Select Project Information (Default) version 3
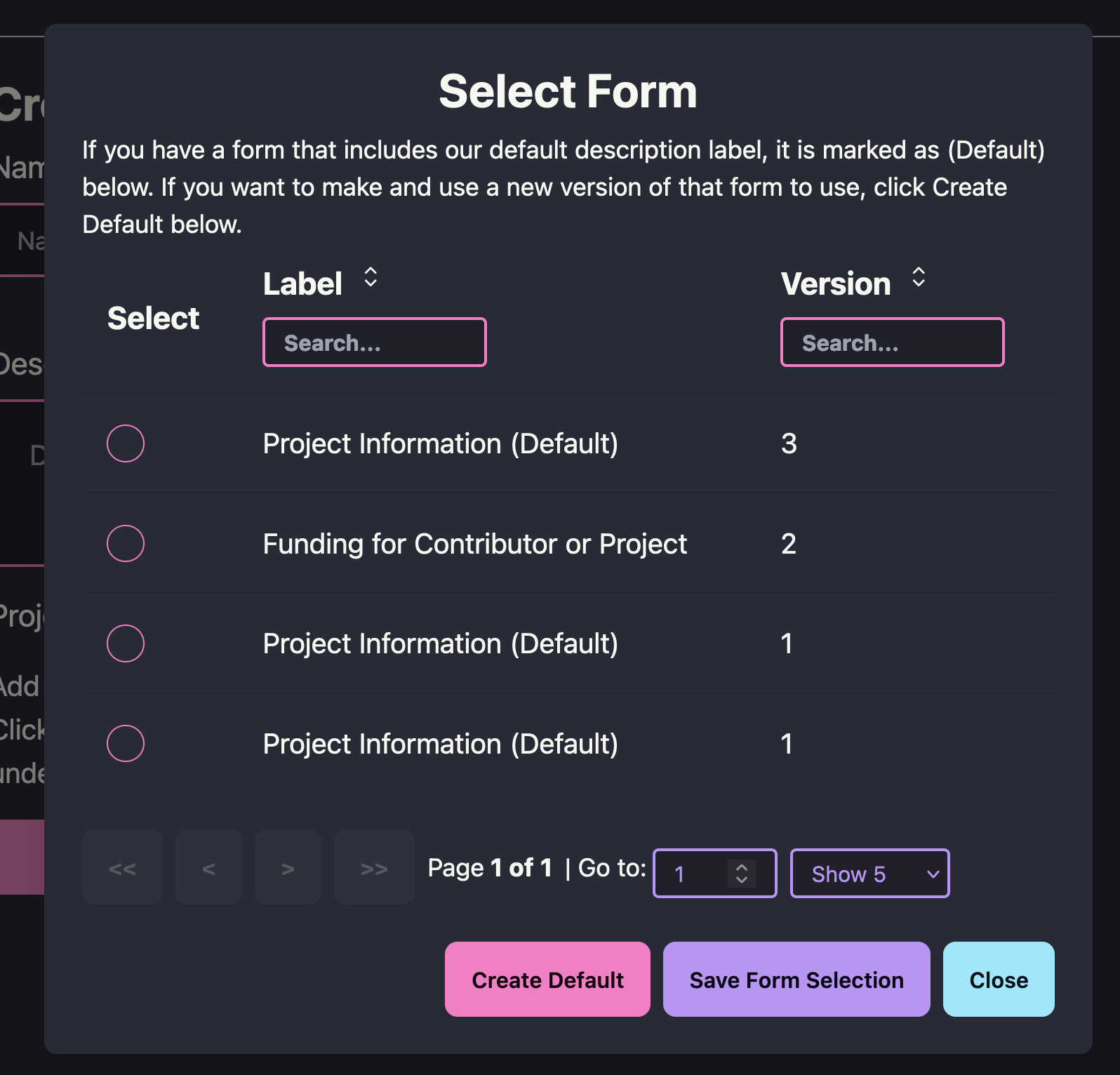Viewport: 1120px width, 1075px height. (126, 443)
